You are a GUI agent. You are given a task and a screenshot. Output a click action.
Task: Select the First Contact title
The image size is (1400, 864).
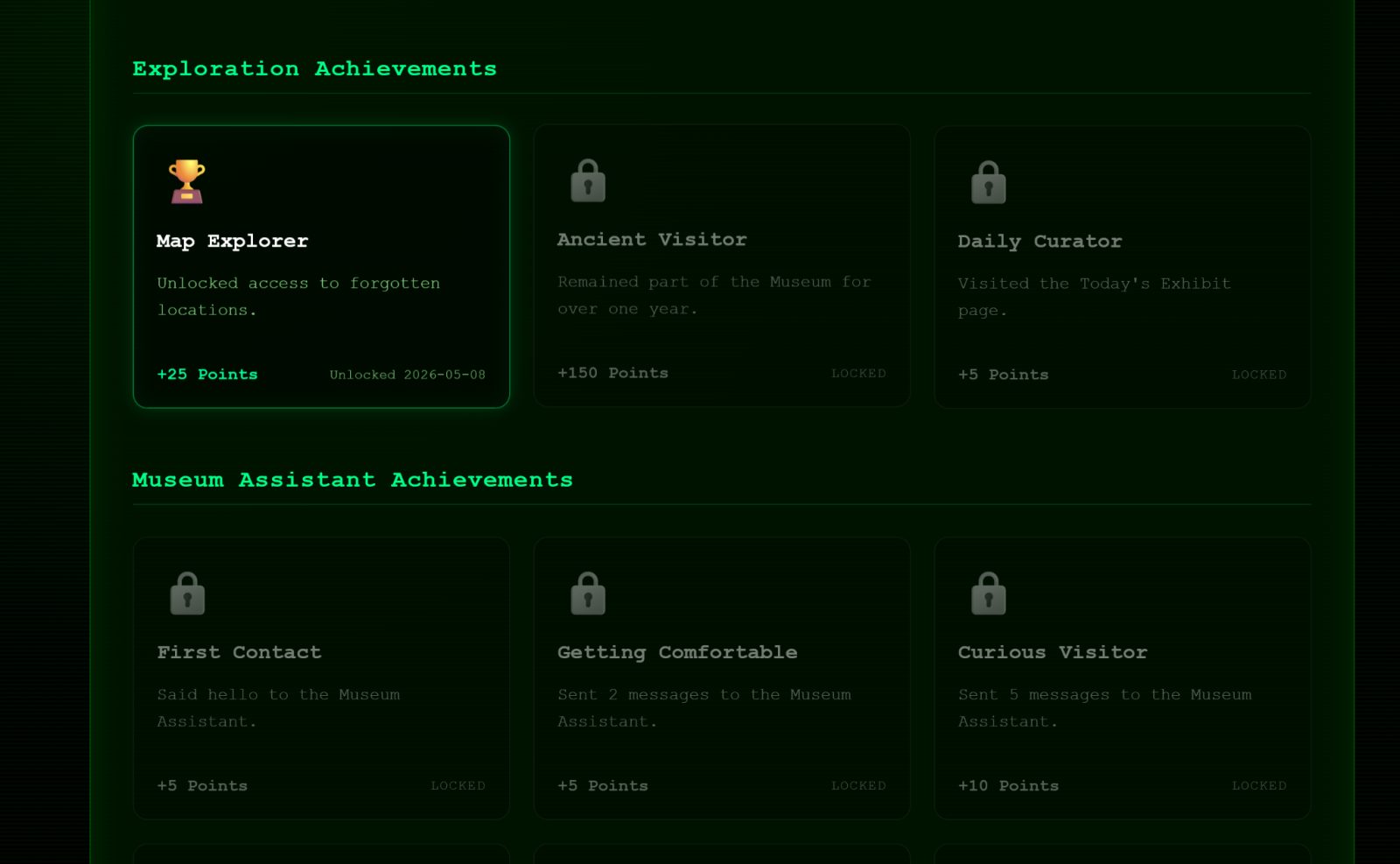point(239,652)
